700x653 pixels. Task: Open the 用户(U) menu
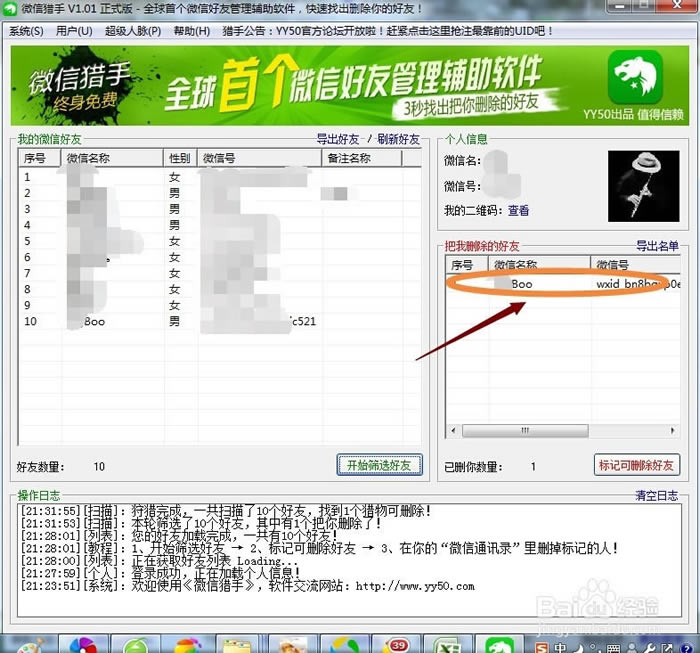pos(74,31)
